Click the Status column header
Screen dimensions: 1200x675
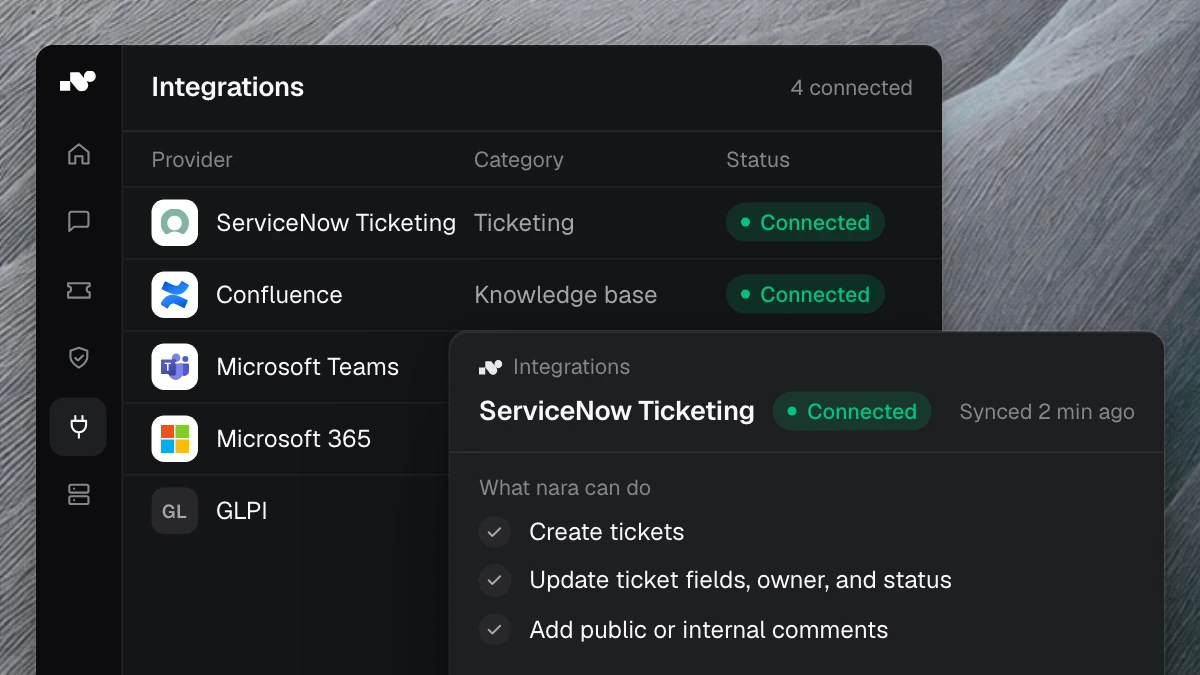tap(758, 160)
